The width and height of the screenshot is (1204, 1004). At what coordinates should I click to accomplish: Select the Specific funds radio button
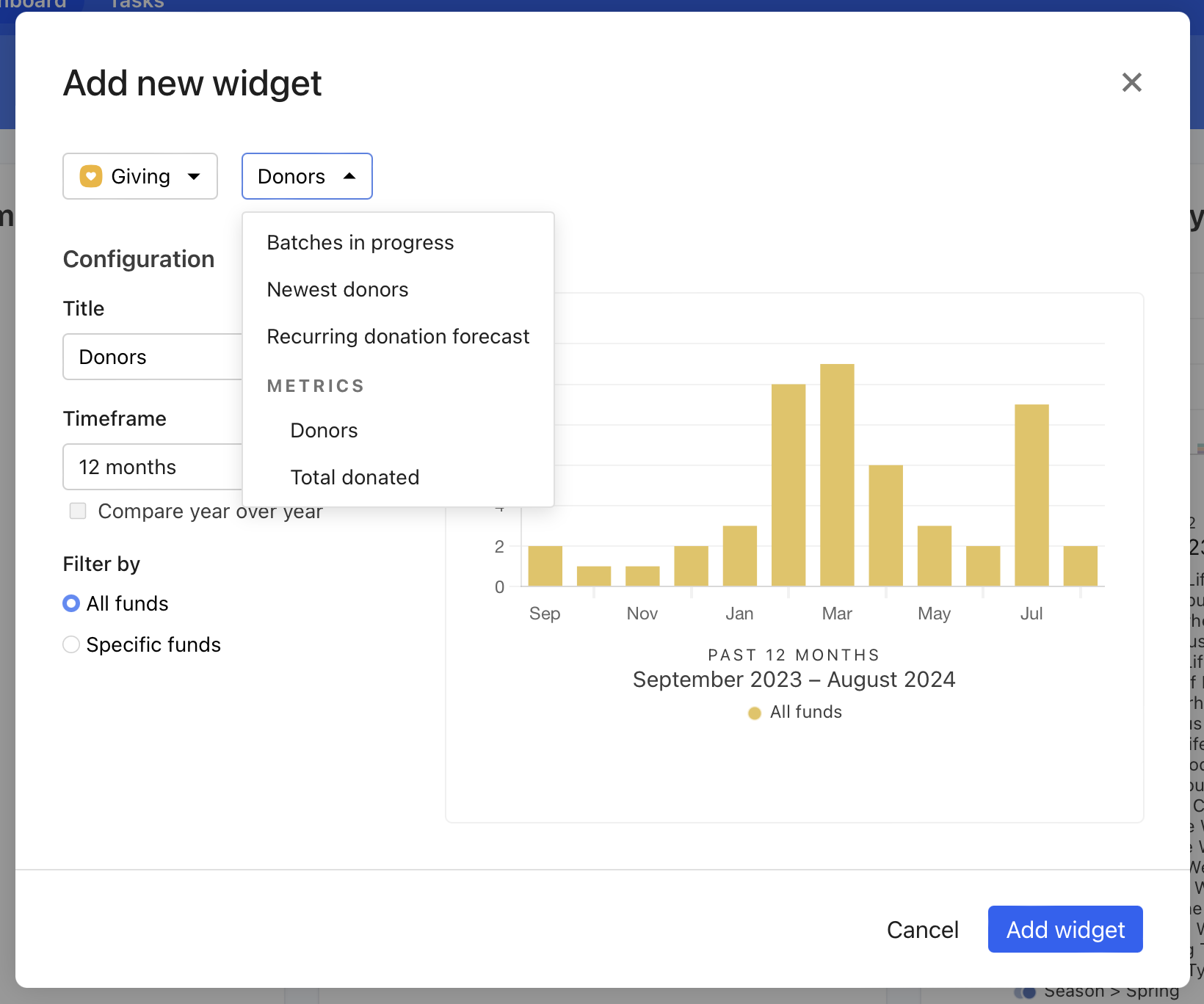[71, 644]
